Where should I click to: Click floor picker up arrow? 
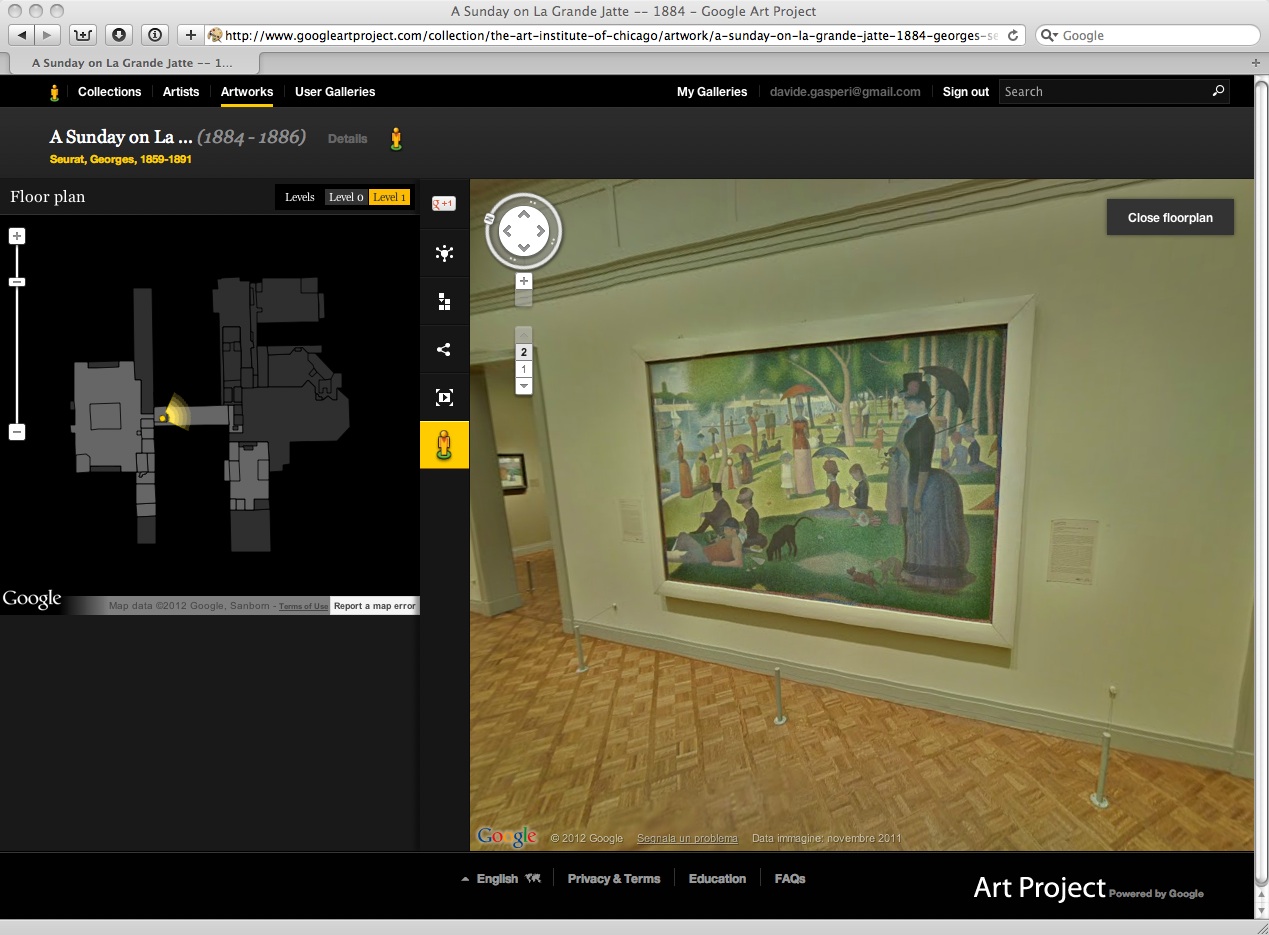pos(523,335)
